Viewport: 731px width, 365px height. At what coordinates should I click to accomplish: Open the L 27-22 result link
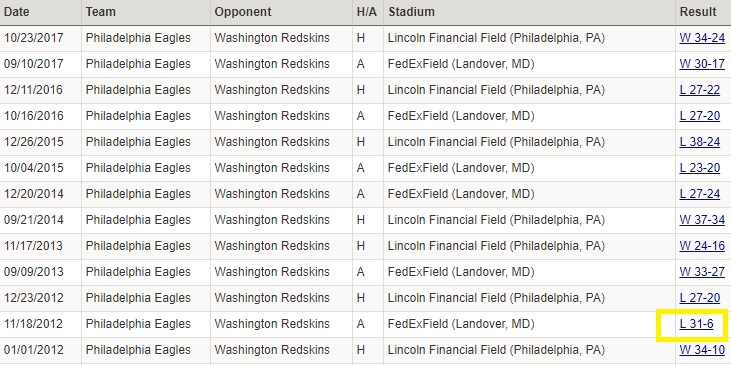tap(699, 90)
